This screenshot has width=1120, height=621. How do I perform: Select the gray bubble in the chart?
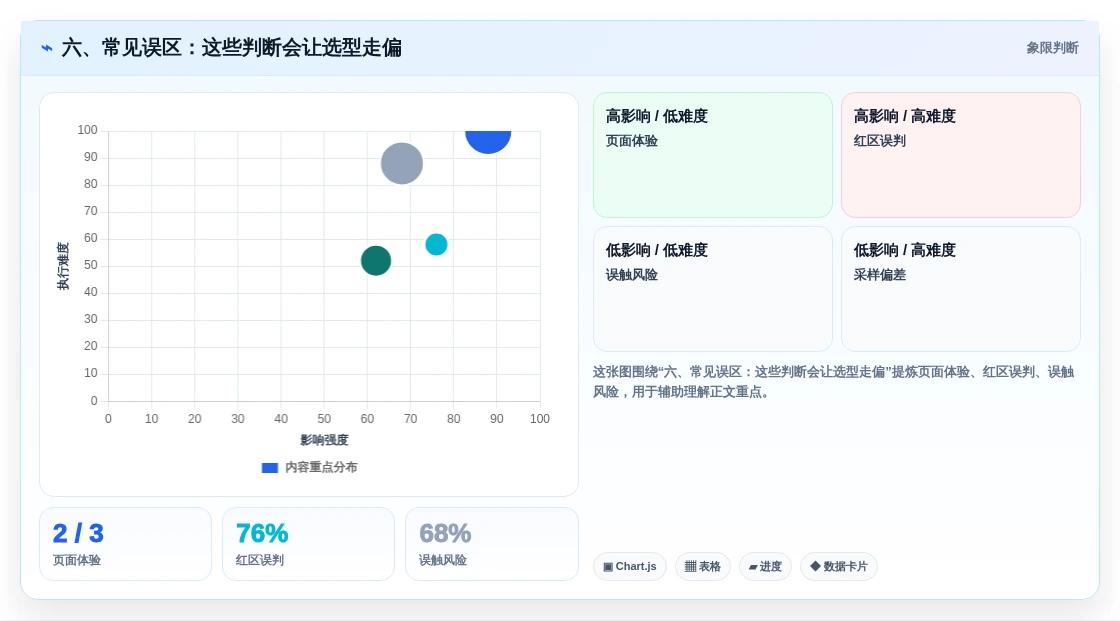tap(402, 164)
